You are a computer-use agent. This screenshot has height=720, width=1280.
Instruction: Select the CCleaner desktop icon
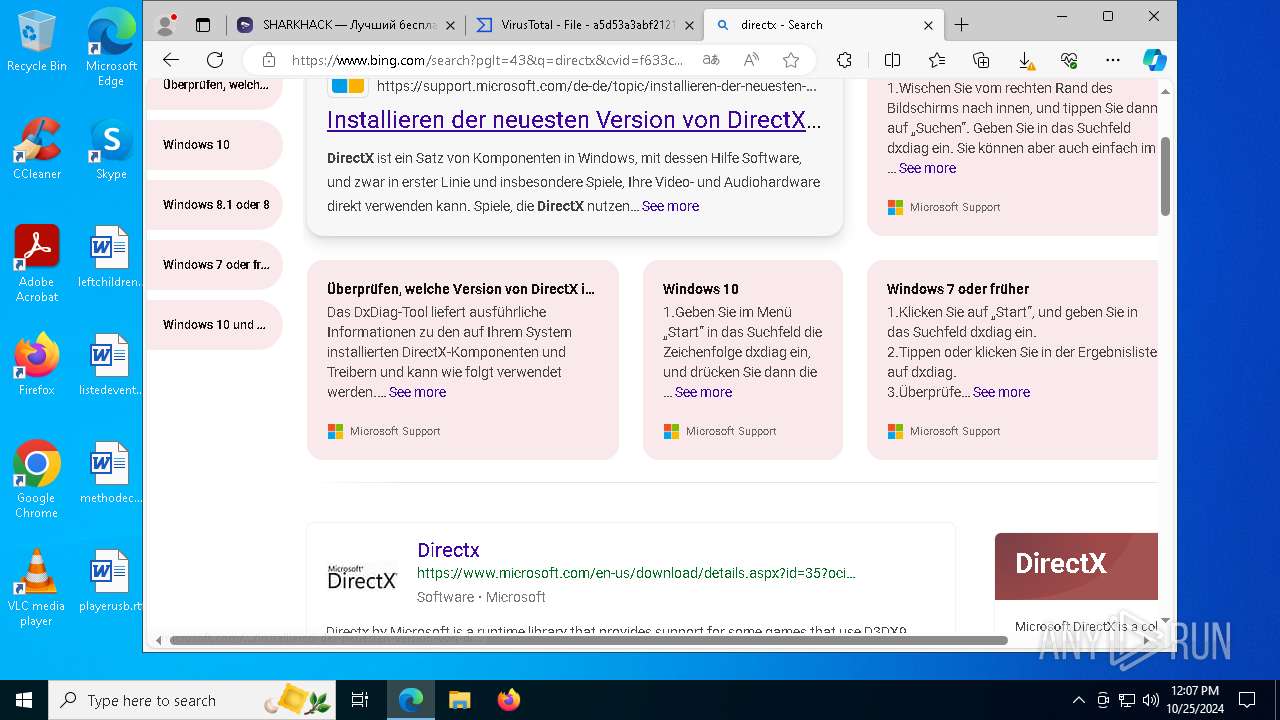37,149
